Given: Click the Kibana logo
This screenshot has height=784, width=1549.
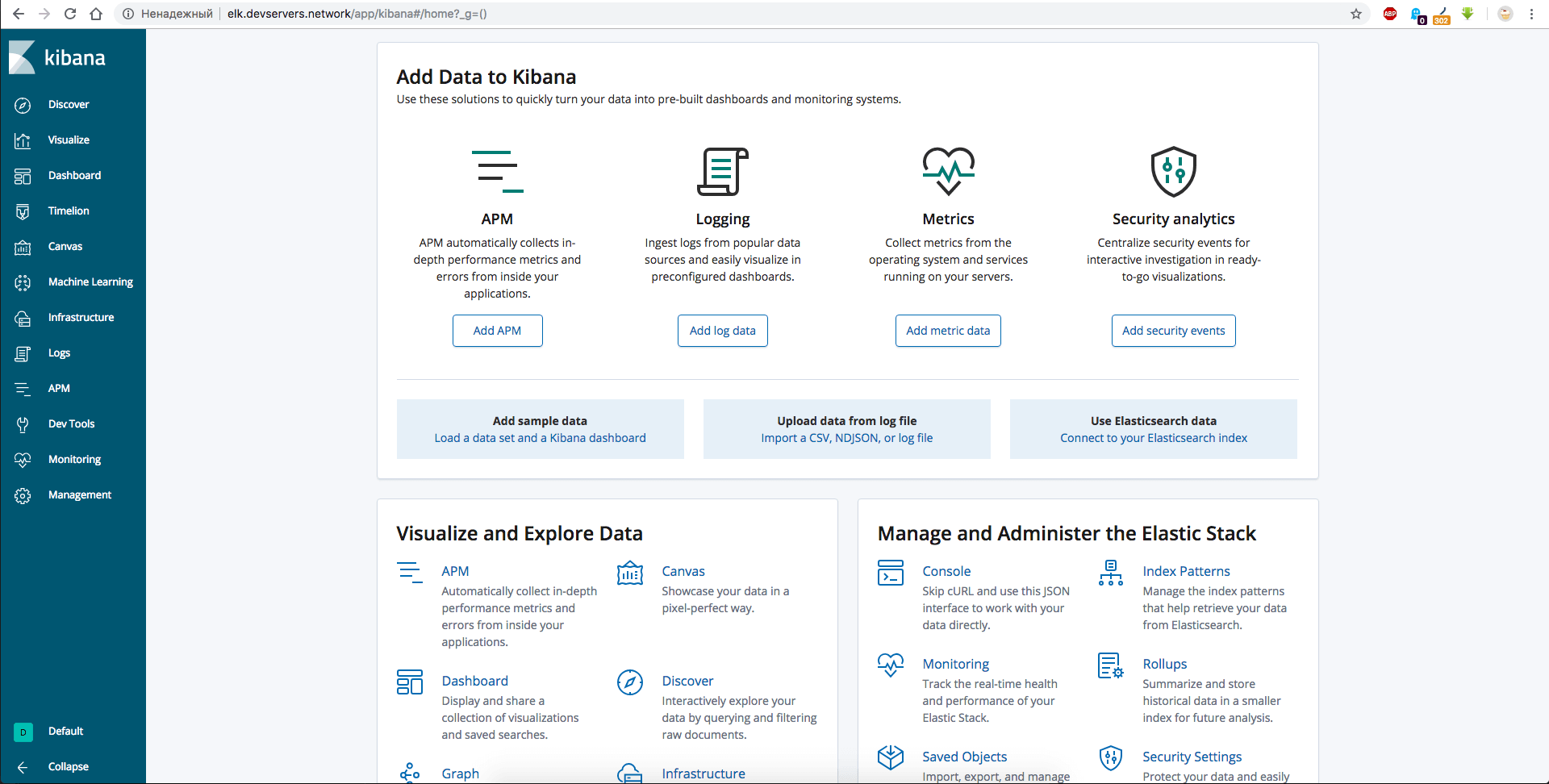Looking at the screenshot, I should pyautogui.click(x=58, y=58).
